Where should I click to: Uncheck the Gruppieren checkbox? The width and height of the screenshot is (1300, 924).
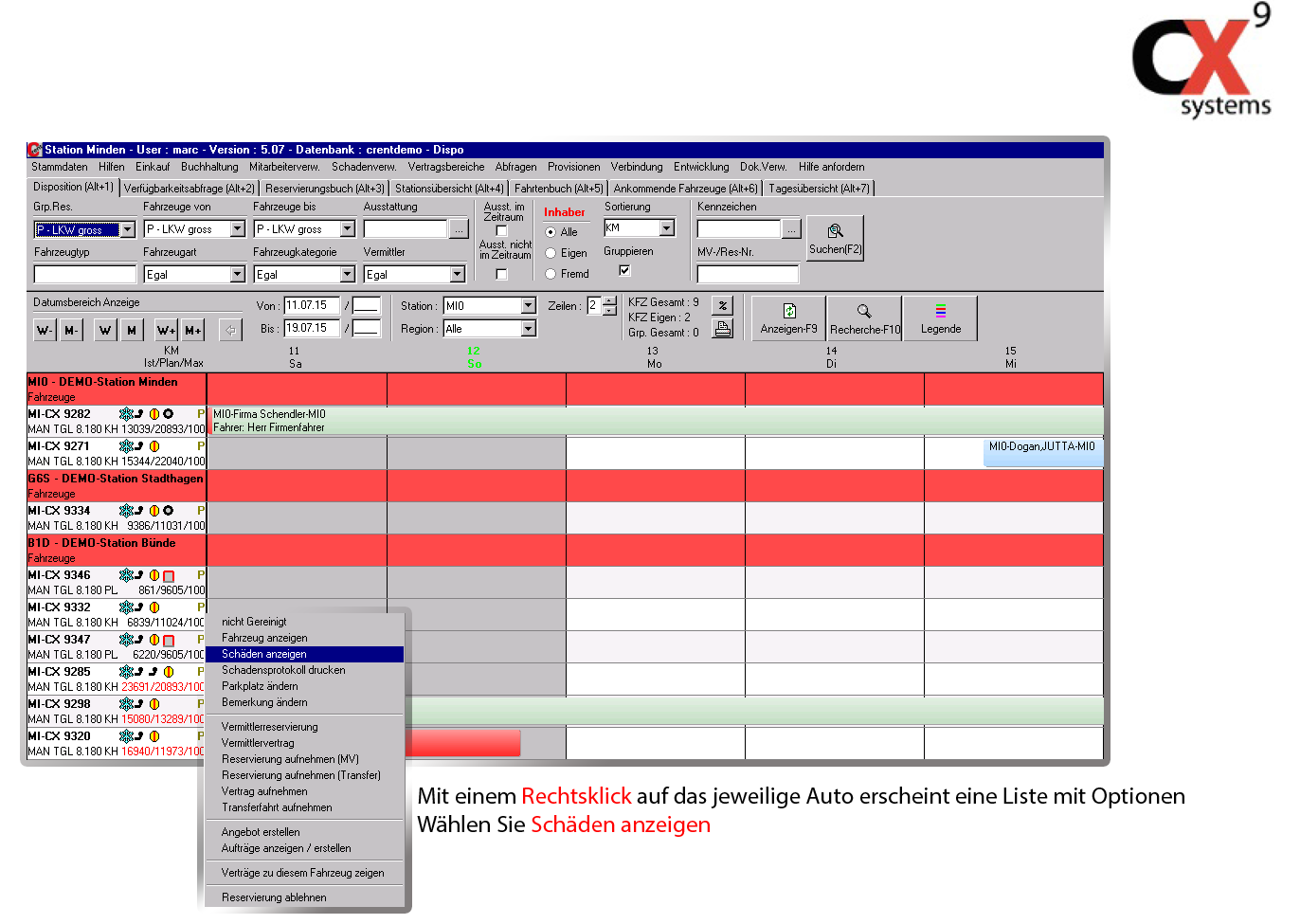point(624,271)
